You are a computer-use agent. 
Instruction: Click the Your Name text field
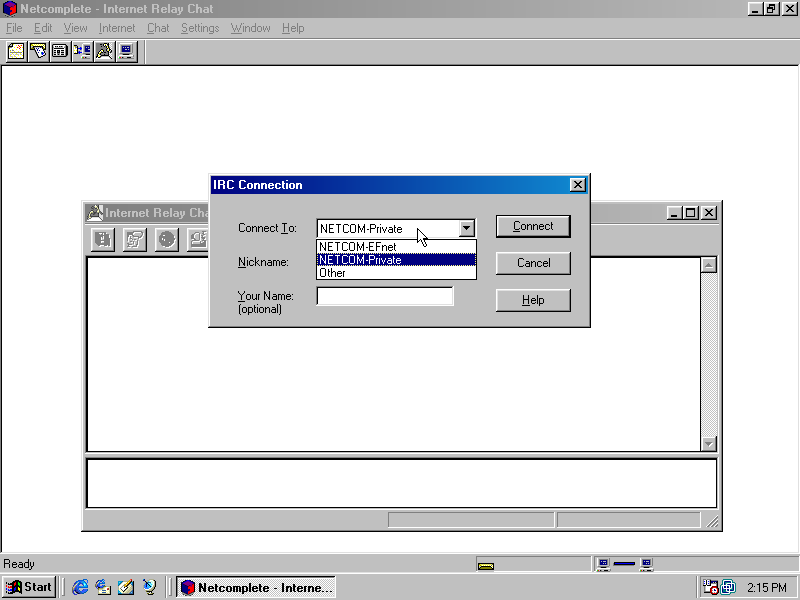[x=385, y=296]
